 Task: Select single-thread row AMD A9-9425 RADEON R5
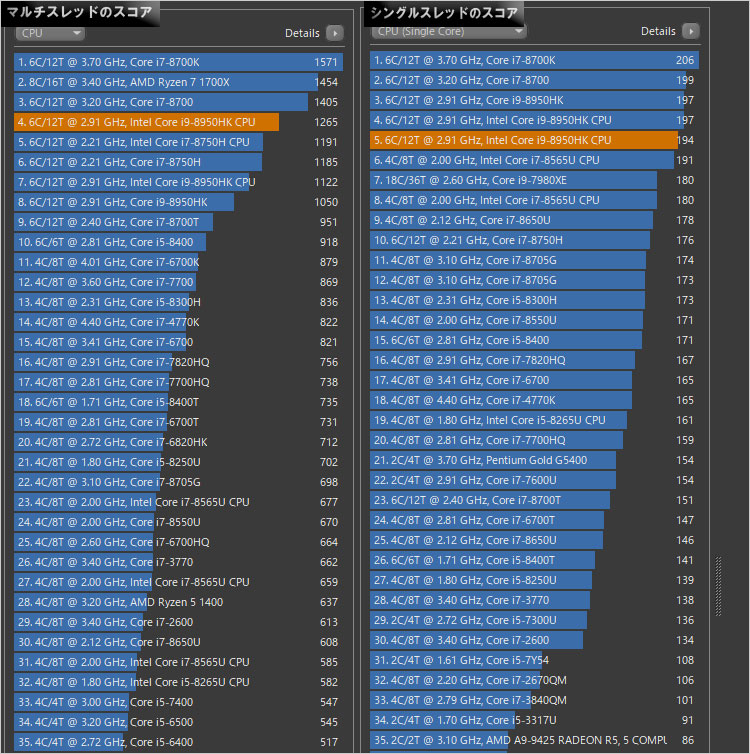(x=535, y=740)
